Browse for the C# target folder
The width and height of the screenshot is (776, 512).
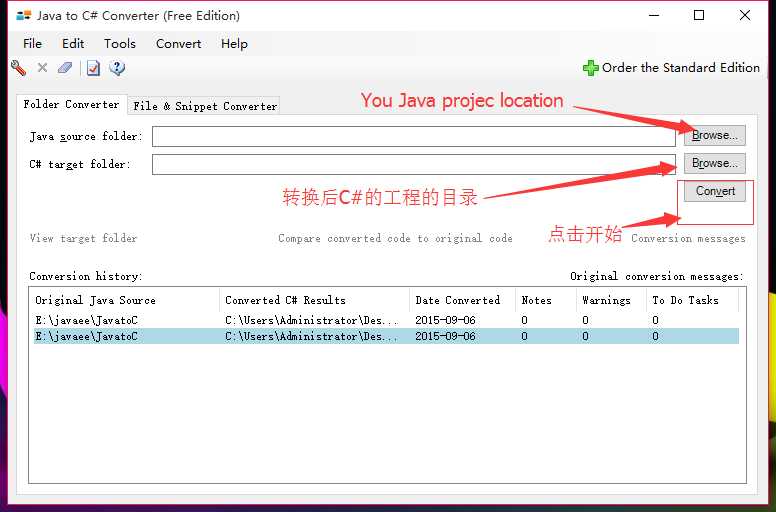(x=715, y=163)
